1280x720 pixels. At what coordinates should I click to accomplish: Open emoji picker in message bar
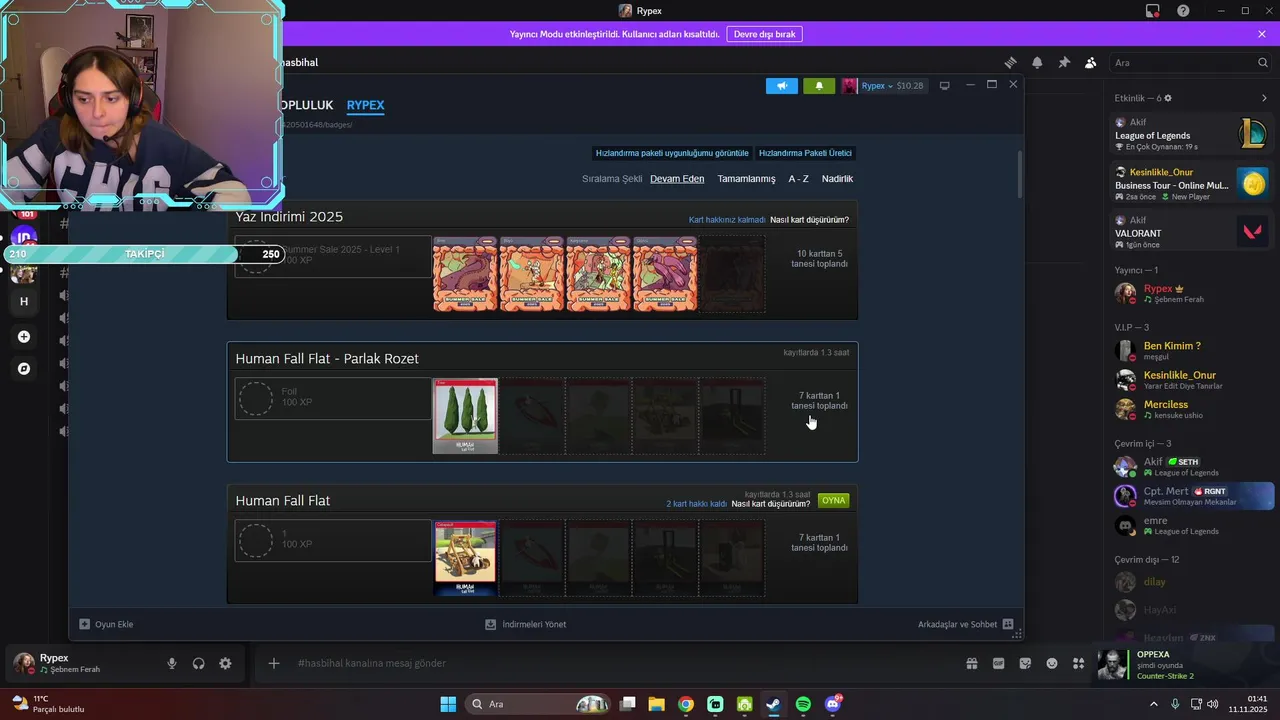pyautogui.click(x=1052, y=663)
